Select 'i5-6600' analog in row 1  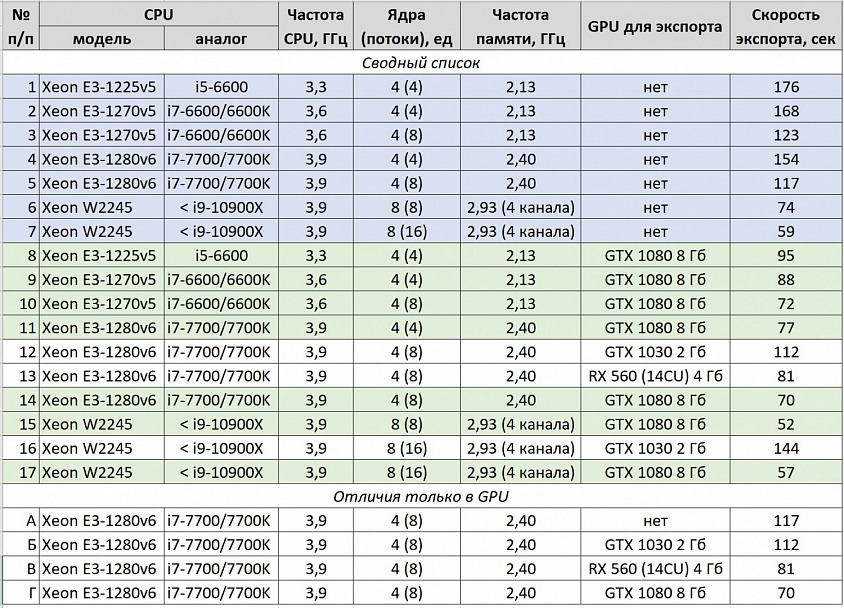[x=221, y=87]
